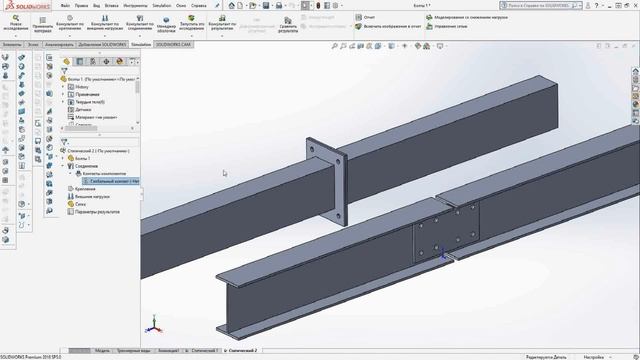Screen dimensions: 640x360
Task: Click the Appearances task pane icon
Action: click(636, 104)
